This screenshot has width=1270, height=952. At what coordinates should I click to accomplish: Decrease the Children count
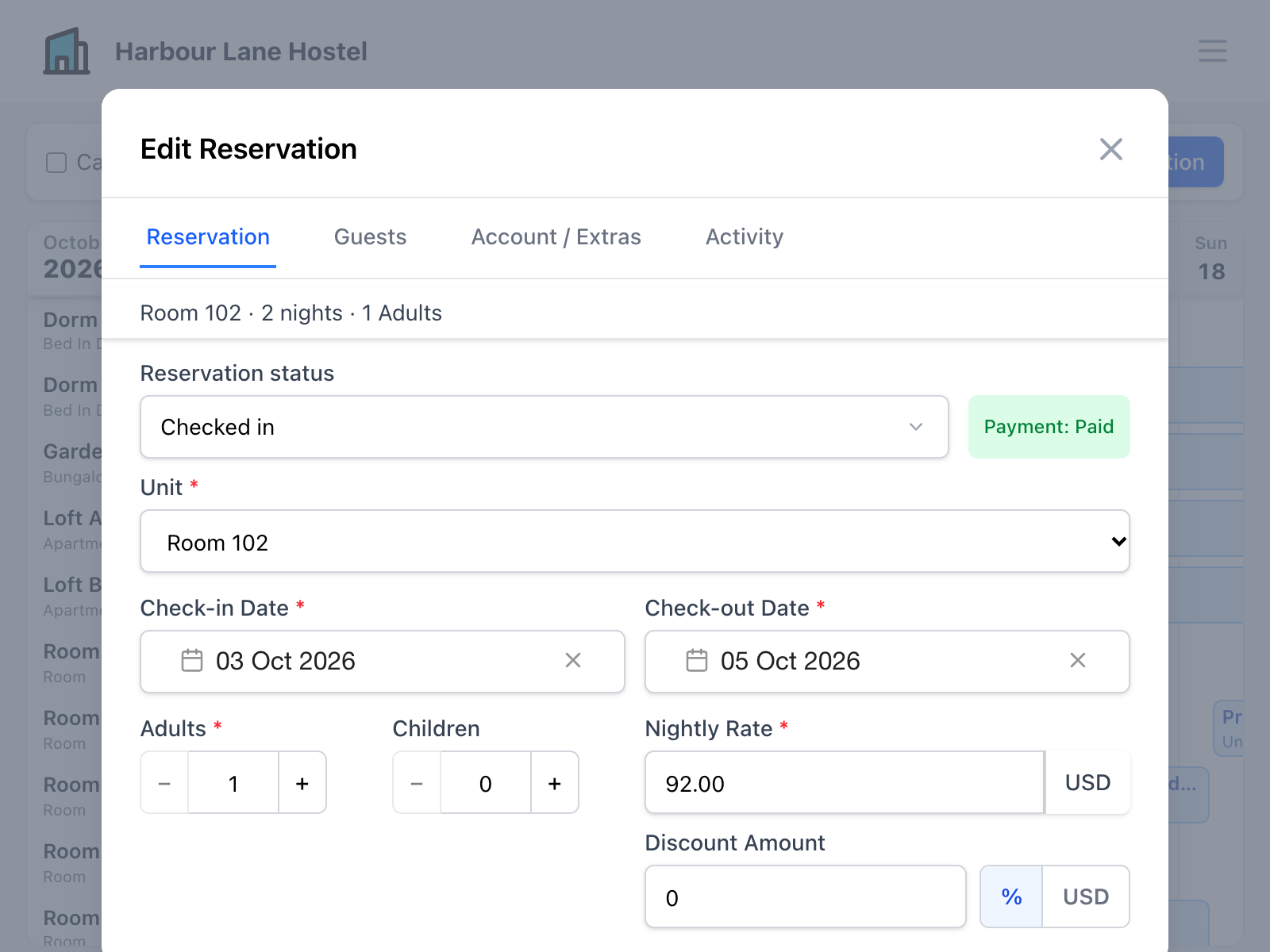[417, 783]
